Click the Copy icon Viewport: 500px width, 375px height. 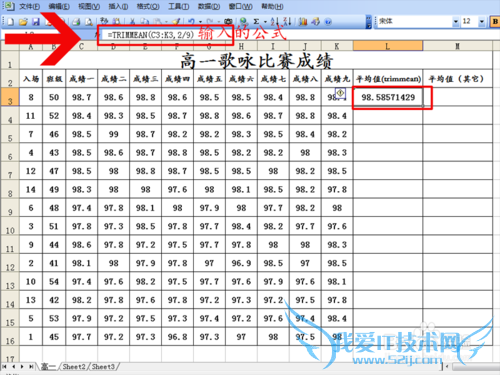[144, 22]
